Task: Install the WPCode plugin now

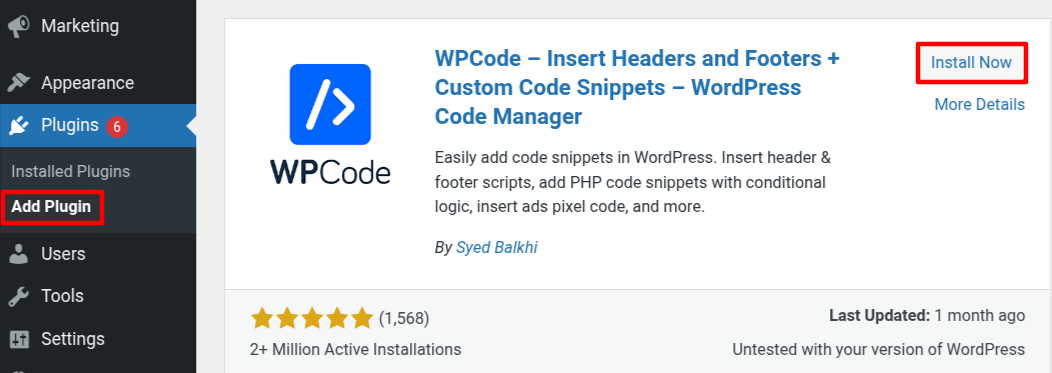Action: 971,62
